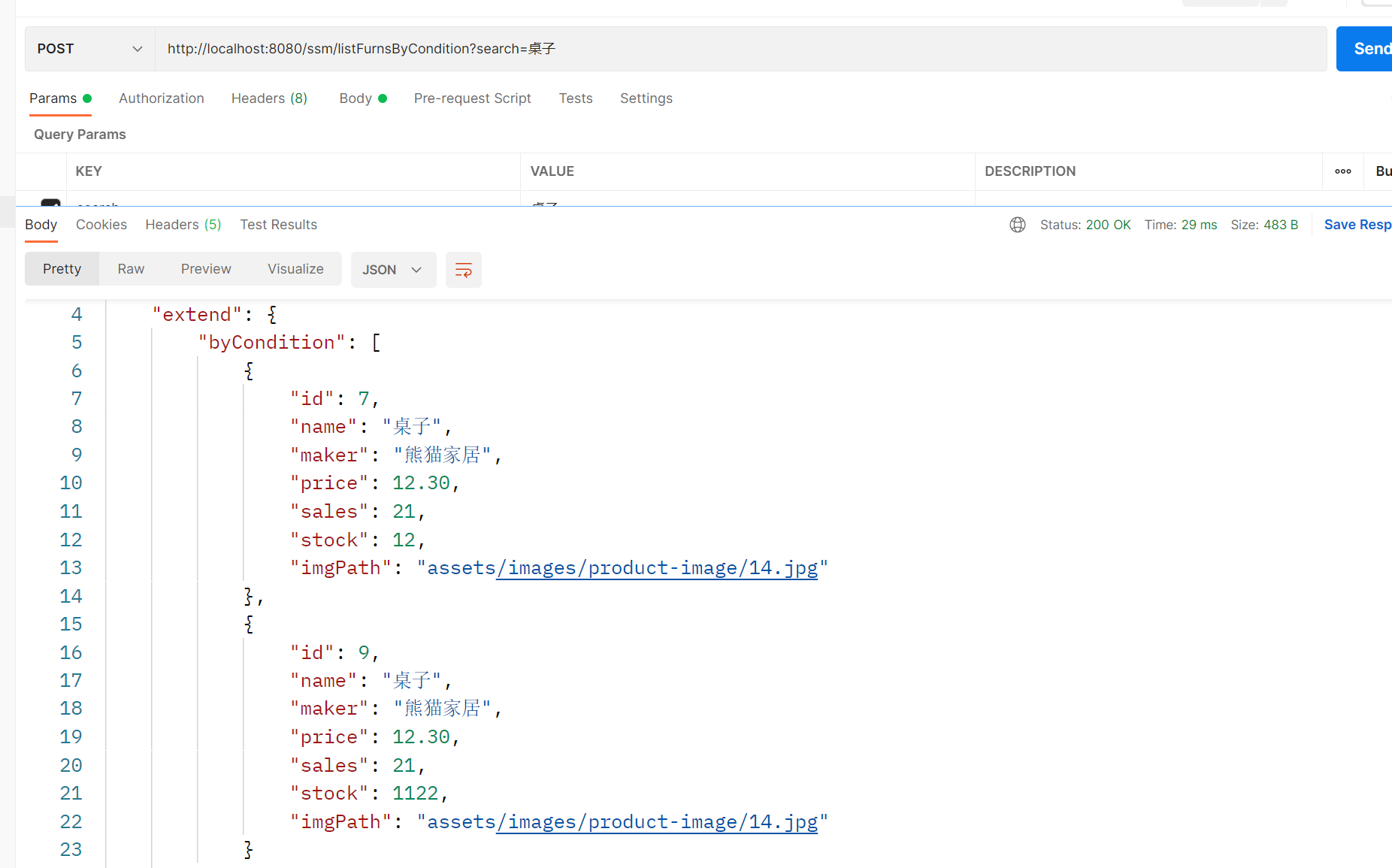Open the Tests tab
This screenshot has width=1392, height=868.
(576, 98)
